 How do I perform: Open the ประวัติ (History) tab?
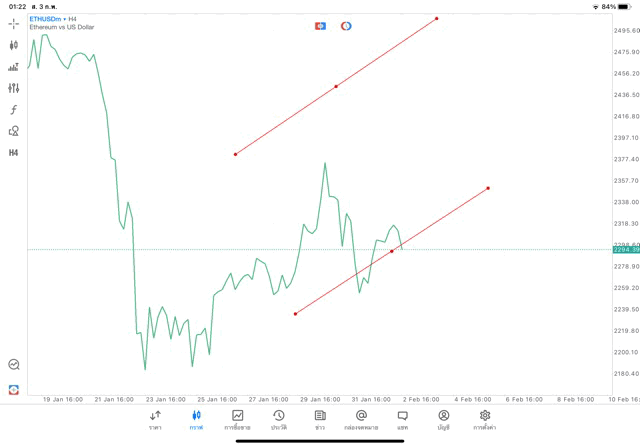click(279, 420)
